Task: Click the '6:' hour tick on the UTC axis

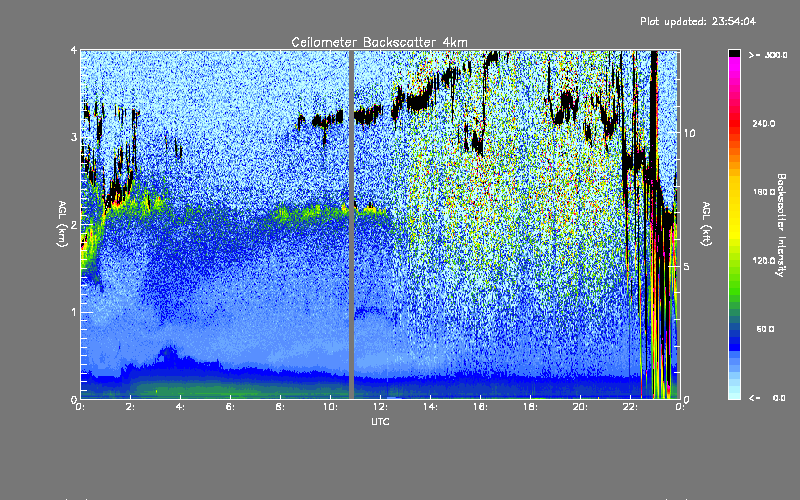Action: pyautogui.click(x=231, y=407)
